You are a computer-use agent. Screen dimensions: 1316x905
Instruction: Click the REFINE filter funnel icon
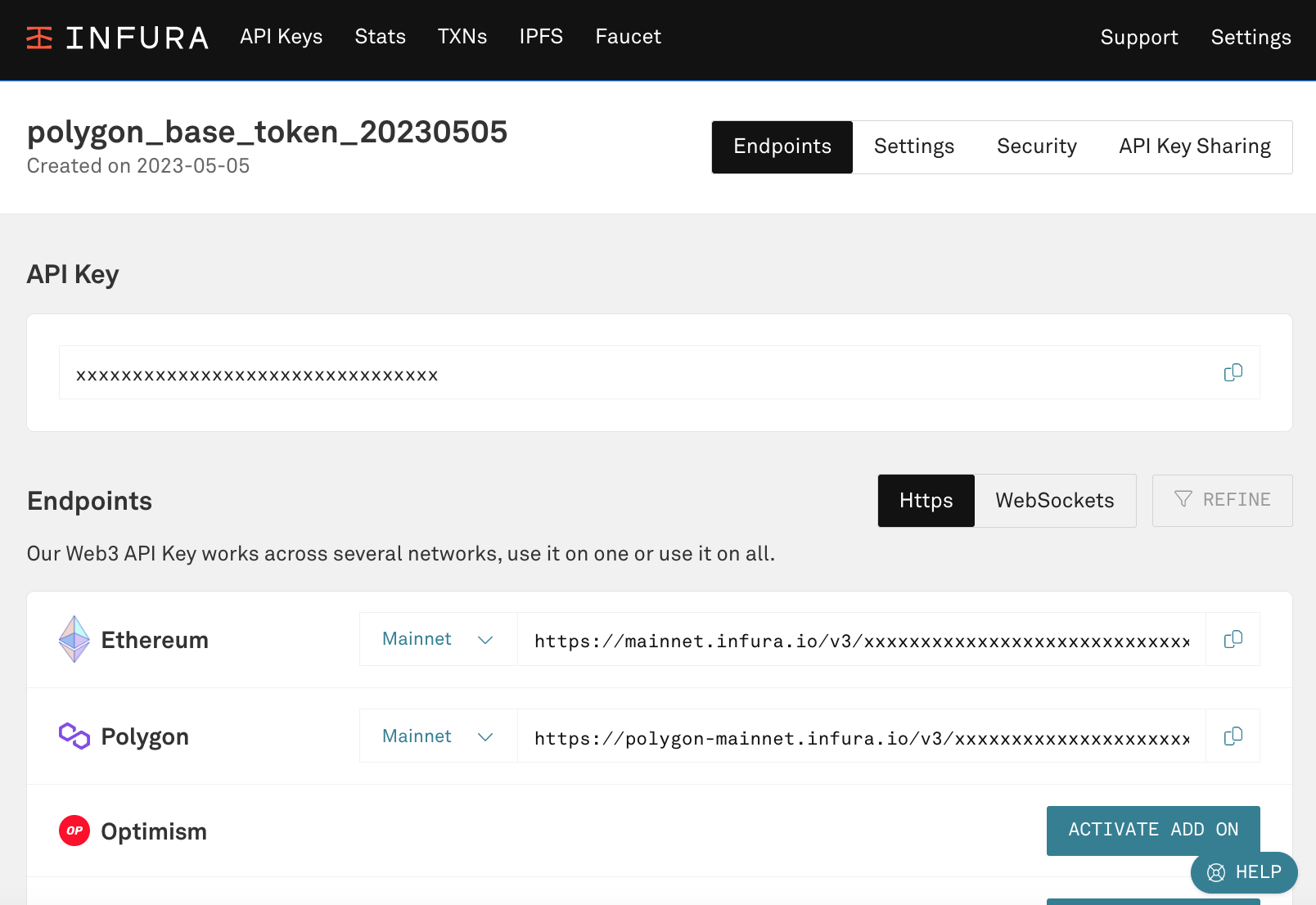click(x=1183, y=499)
